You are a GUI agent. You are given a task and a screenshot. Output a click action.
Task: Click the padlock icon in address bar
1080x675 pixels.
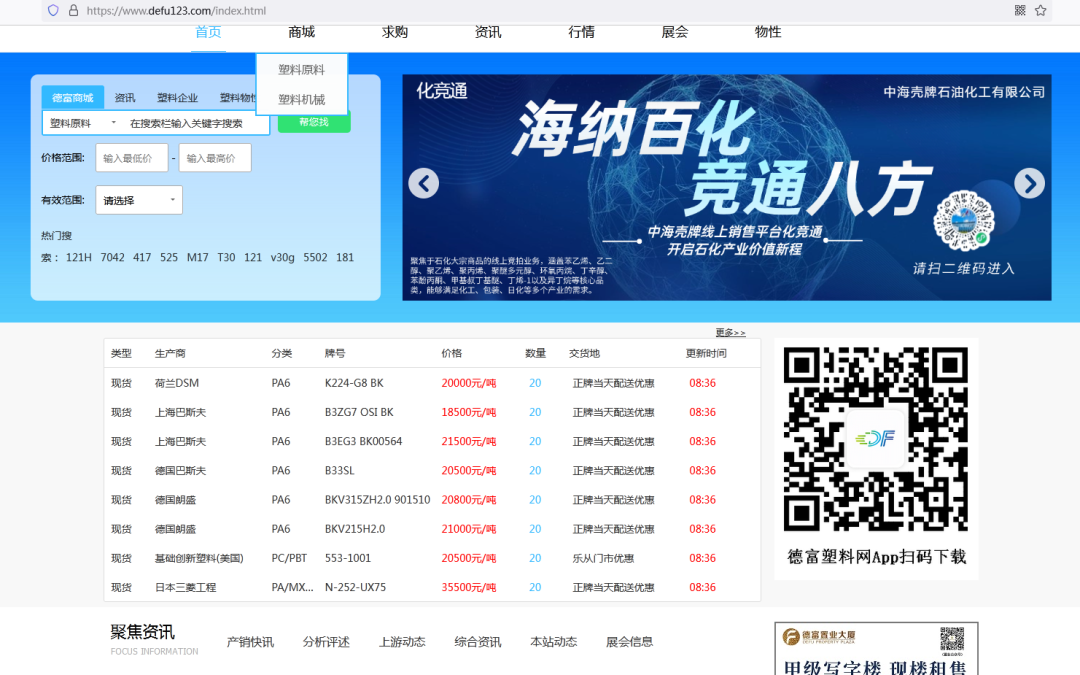pyautogui.click(x=72, y=11)
